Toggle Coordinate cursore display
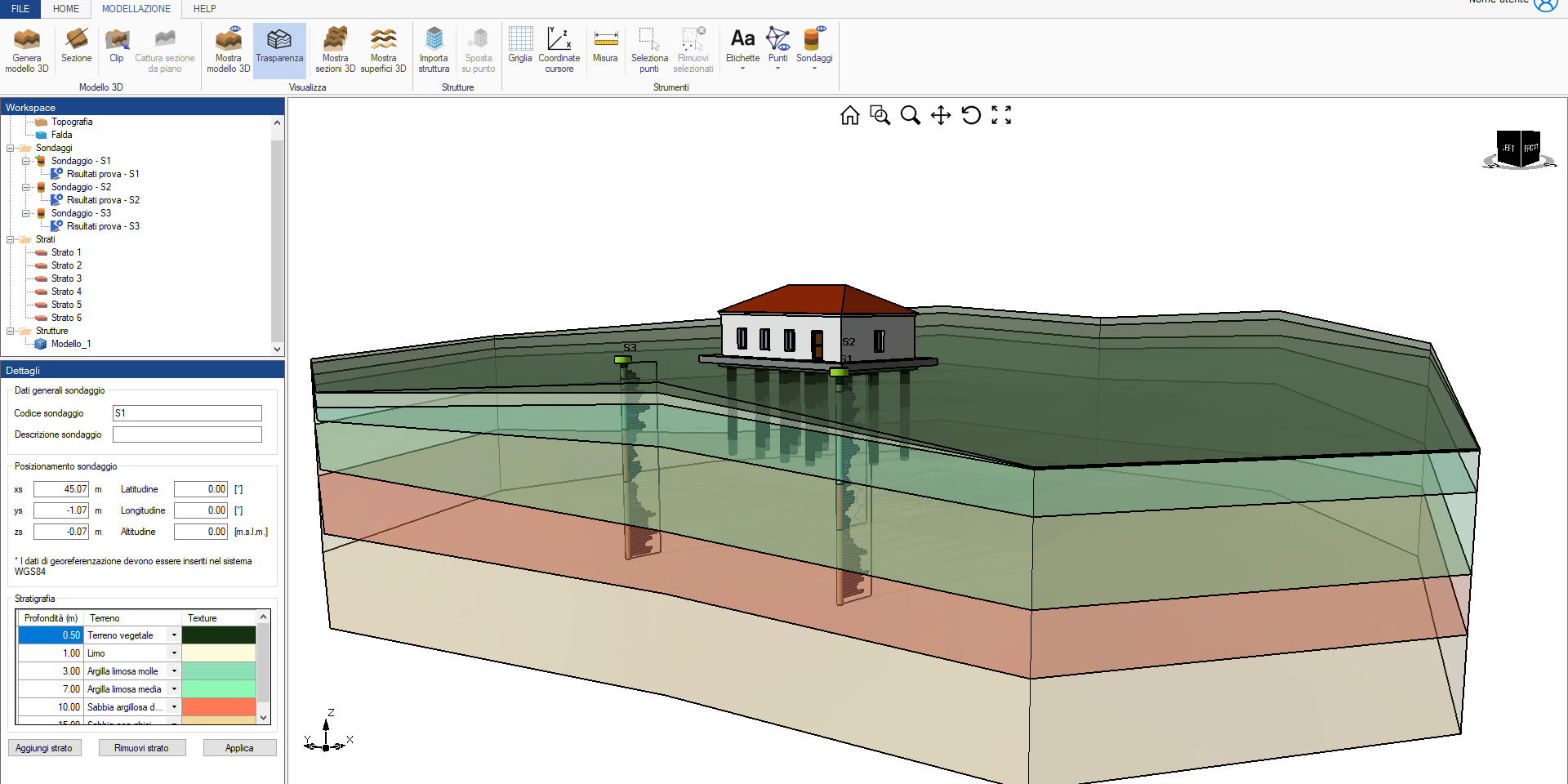This screenshot has height=784, width=1568. tap(559, 49)
